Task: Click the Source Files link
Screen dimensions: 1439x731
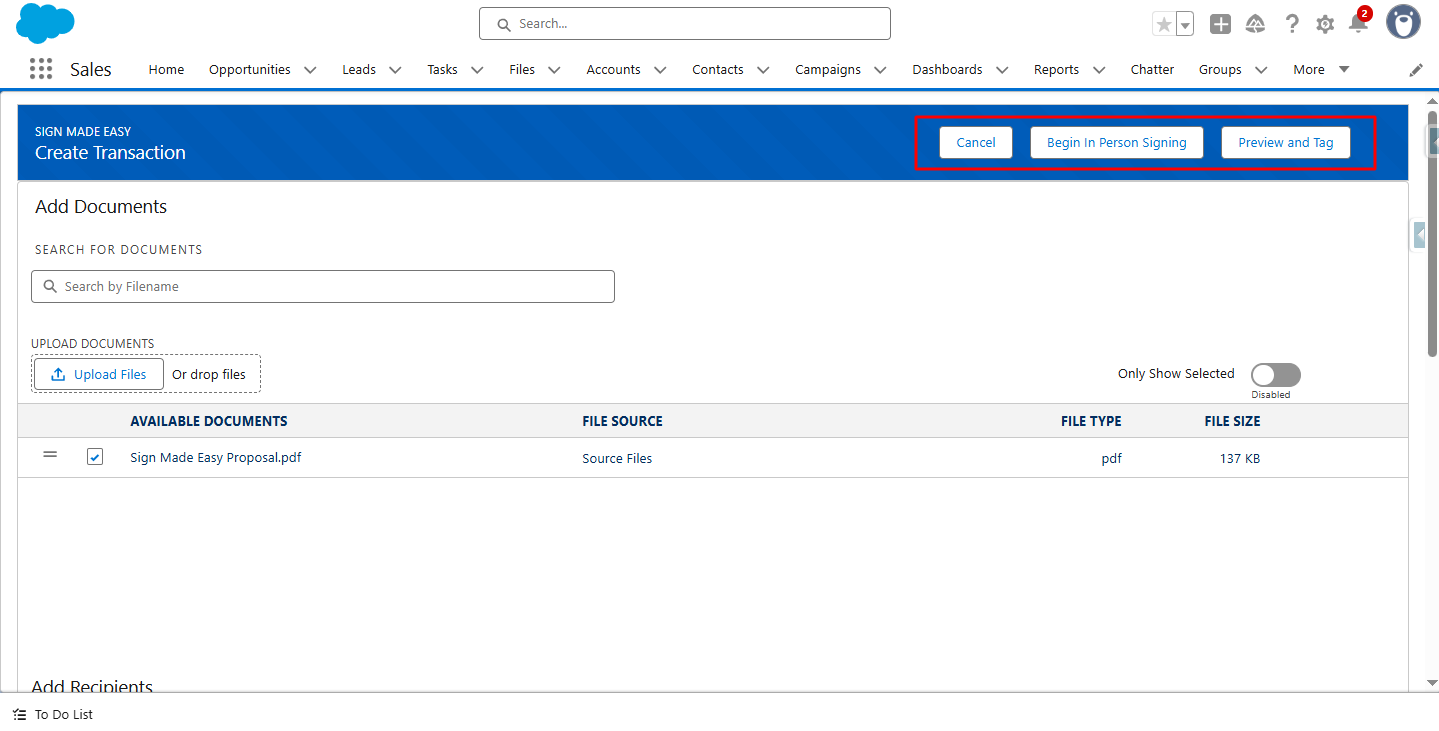Action: tap(617, 458)
